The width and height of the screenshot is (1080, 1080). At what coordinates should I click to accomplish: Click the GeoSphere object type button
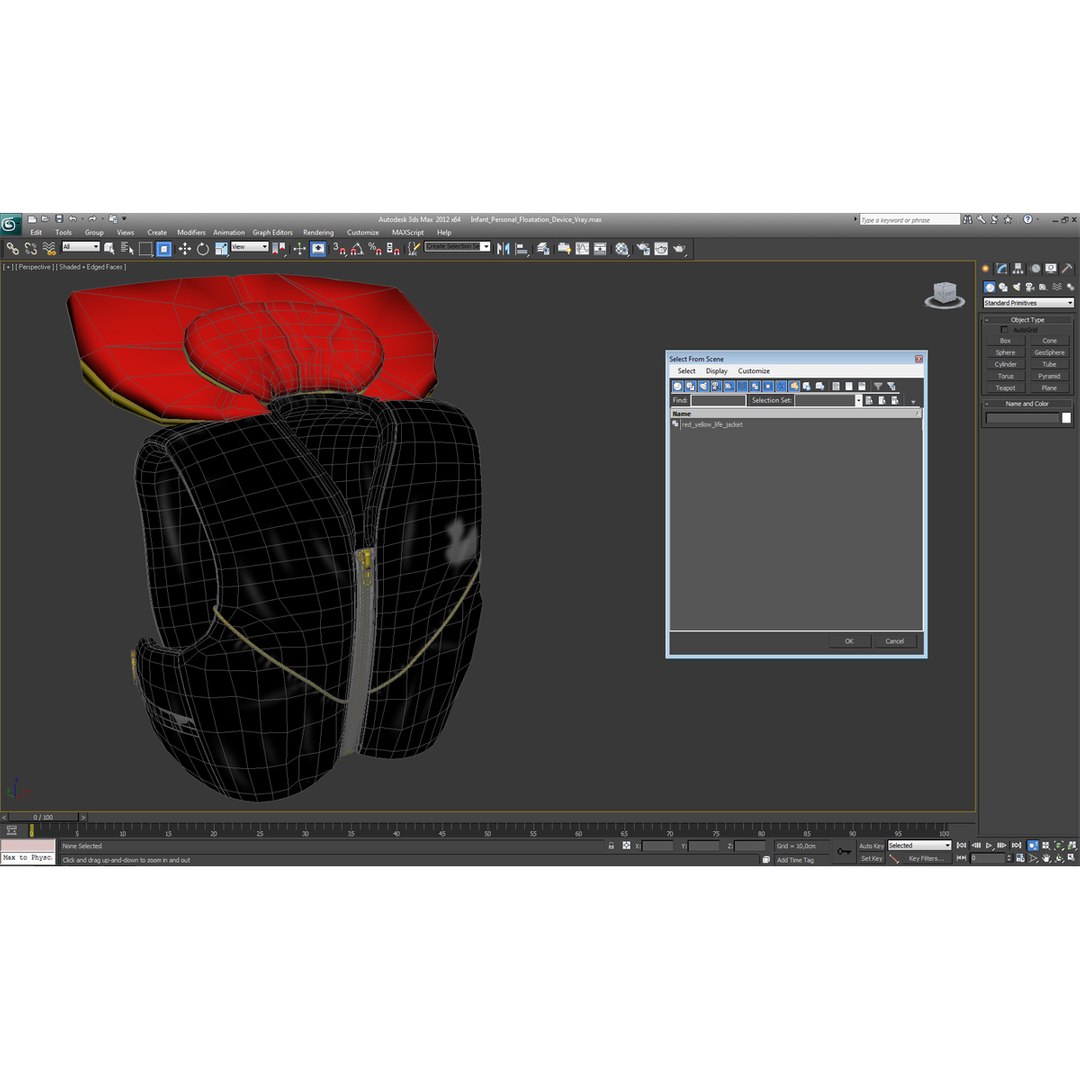point(1049,353)
